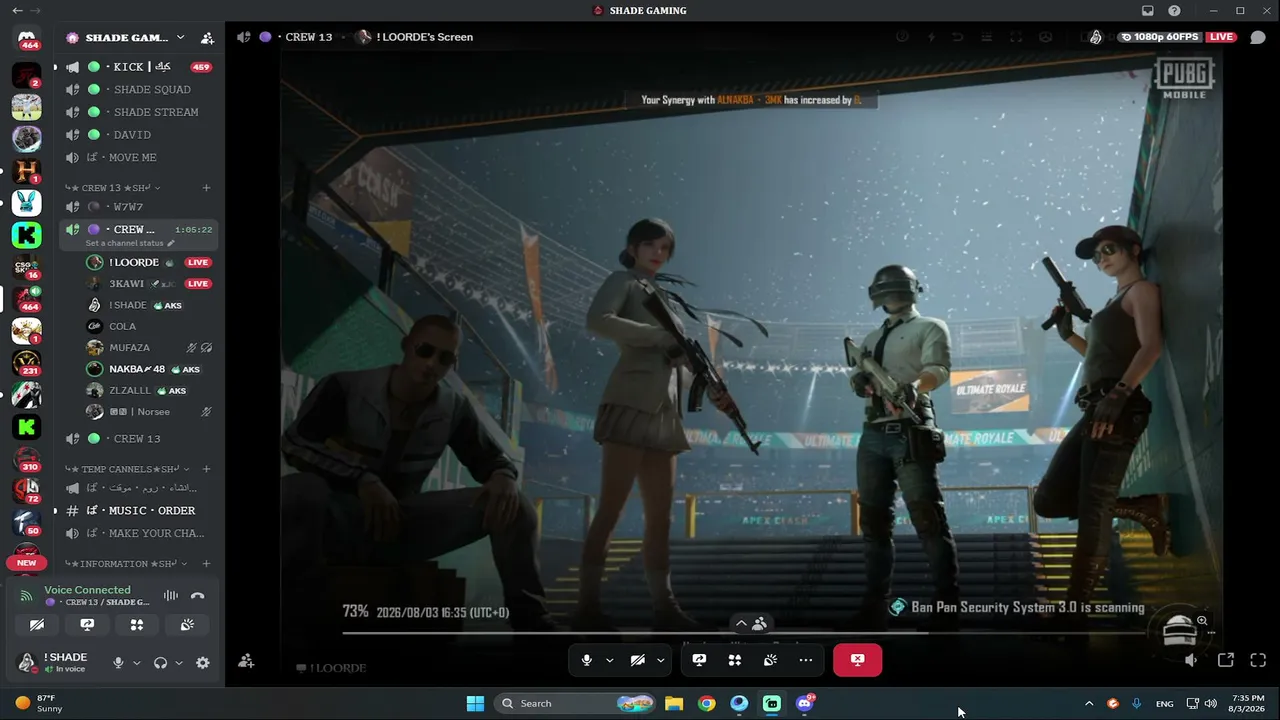The image size is (1280, 720).
Task: Create channel in TEMP CANNELS category
Action: tap(206, 469)
